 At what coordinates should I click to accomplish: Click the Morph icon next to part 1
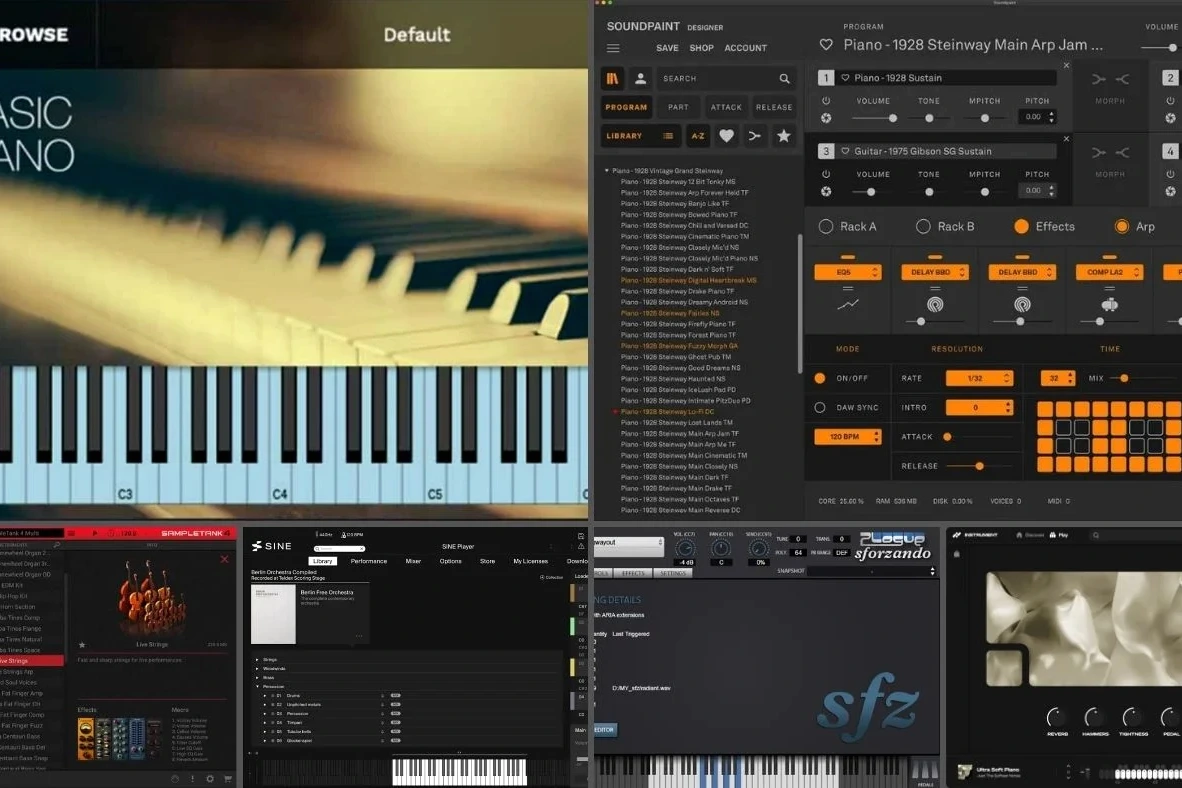tap(1110, 79)
